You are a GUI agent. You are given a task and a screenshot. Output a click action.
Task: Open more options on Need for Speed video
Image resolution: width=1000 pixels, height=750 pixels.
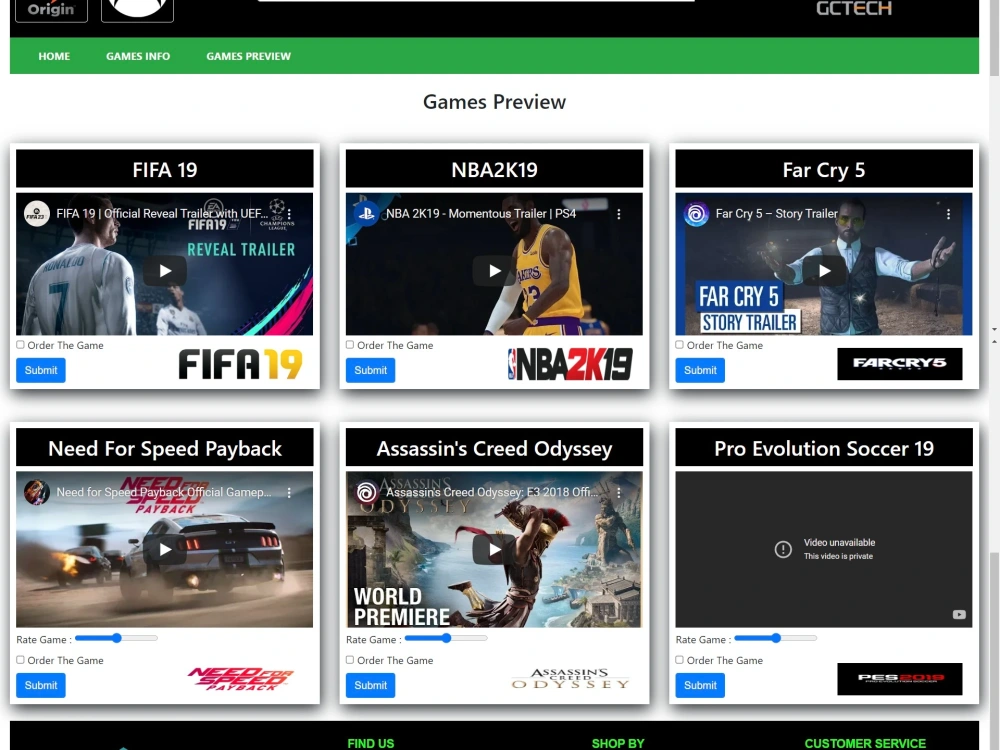tap(289, 492)
